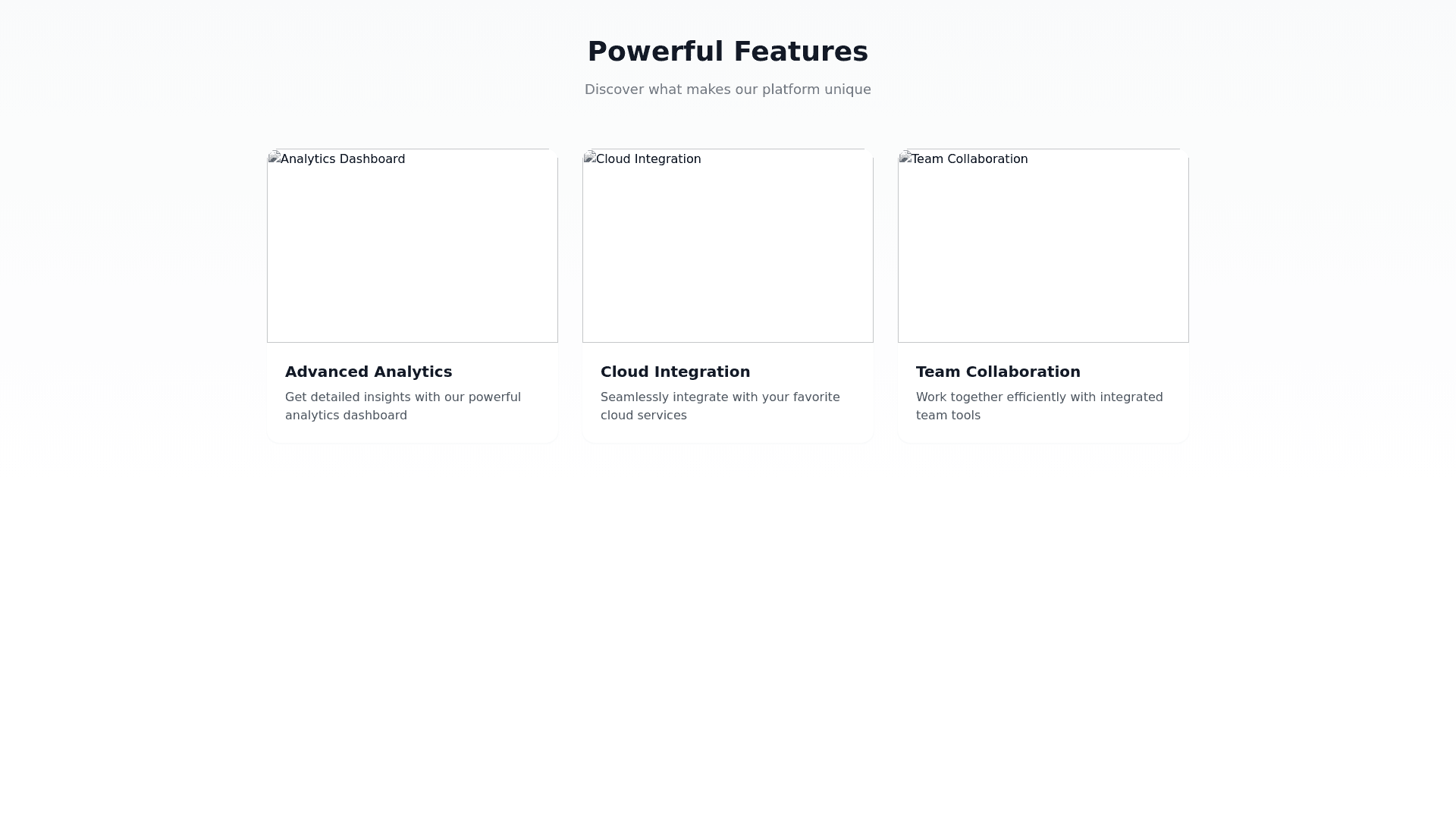Screen dimensions: 1456x819
Task: Select the Advanced Analytics card title
Action: pyautogui.click(x=369, y=372)
